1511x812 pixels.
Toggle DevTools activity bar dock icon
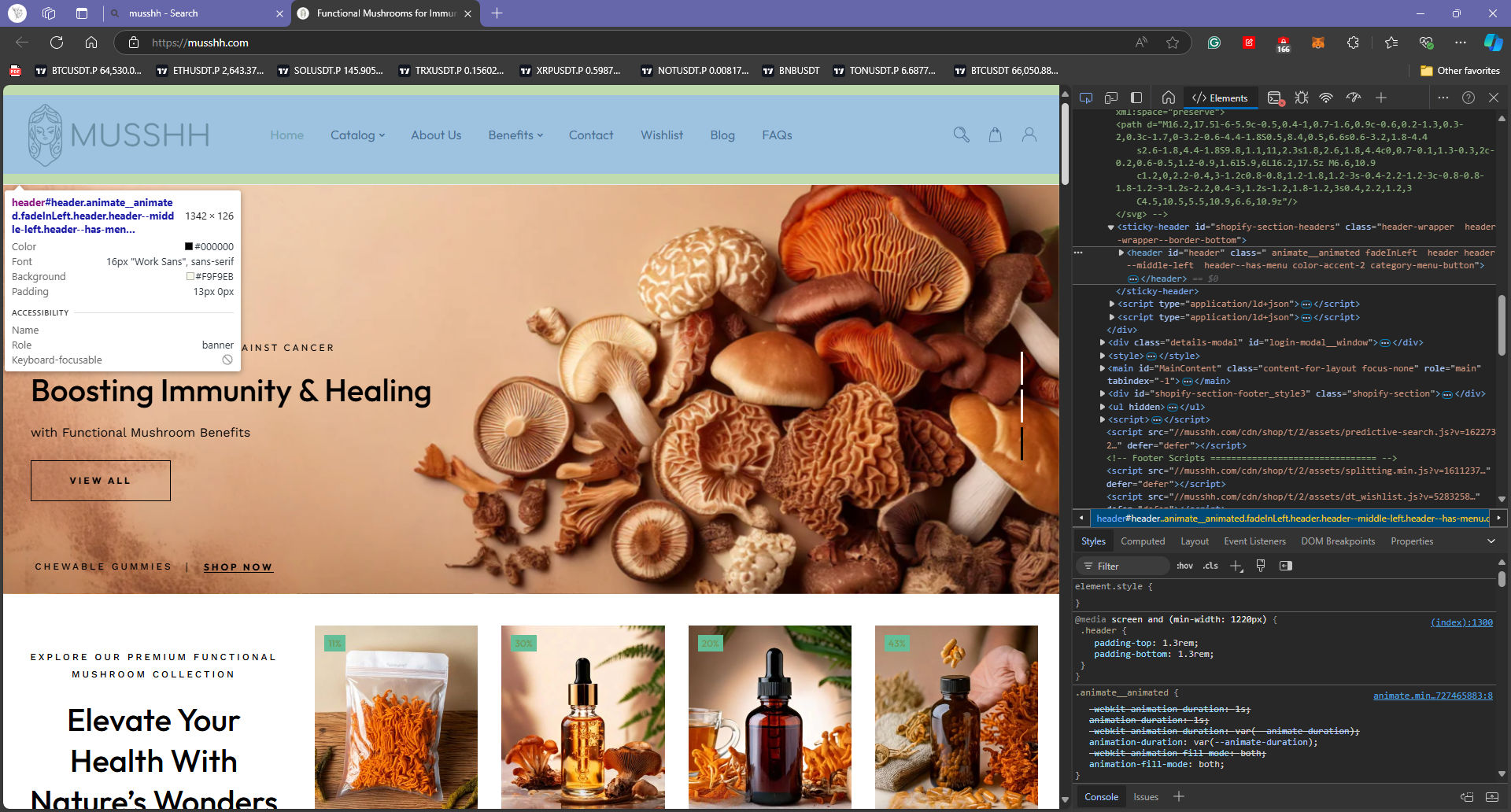tap(1136, 98)
